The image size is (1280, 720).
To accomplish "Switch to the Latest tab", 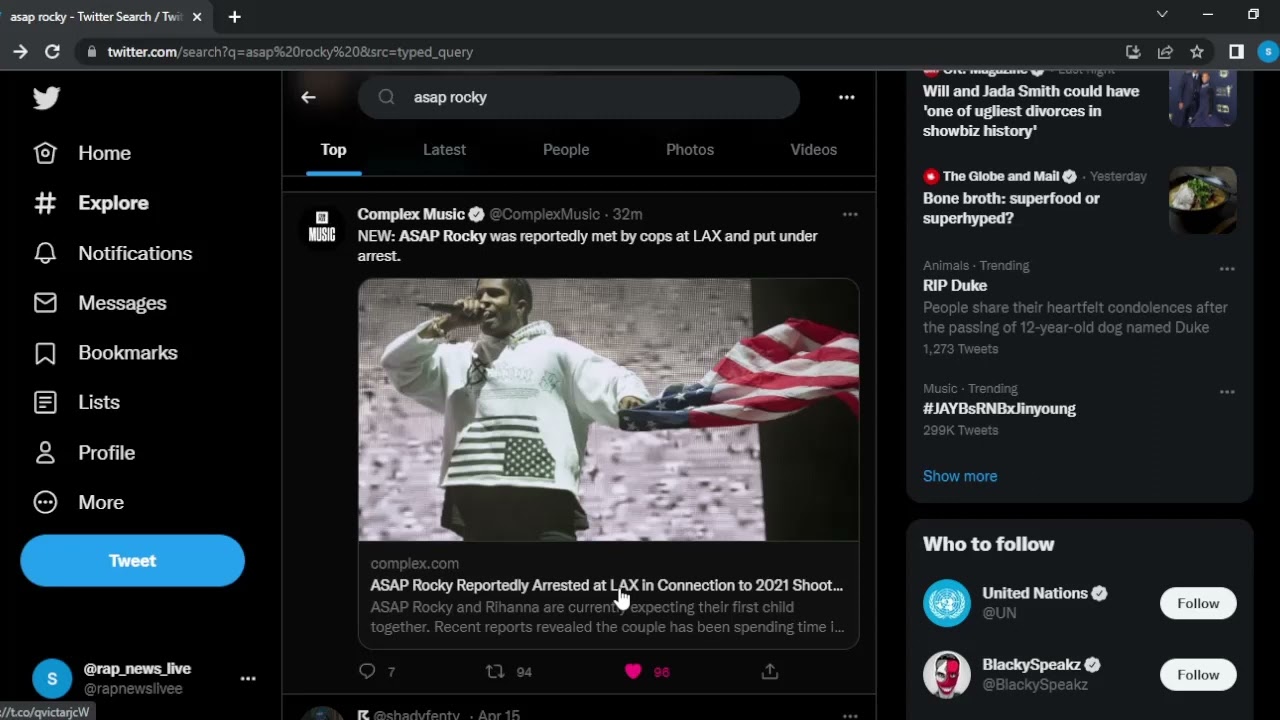I will pyautogui.click(x=444, y=150).
